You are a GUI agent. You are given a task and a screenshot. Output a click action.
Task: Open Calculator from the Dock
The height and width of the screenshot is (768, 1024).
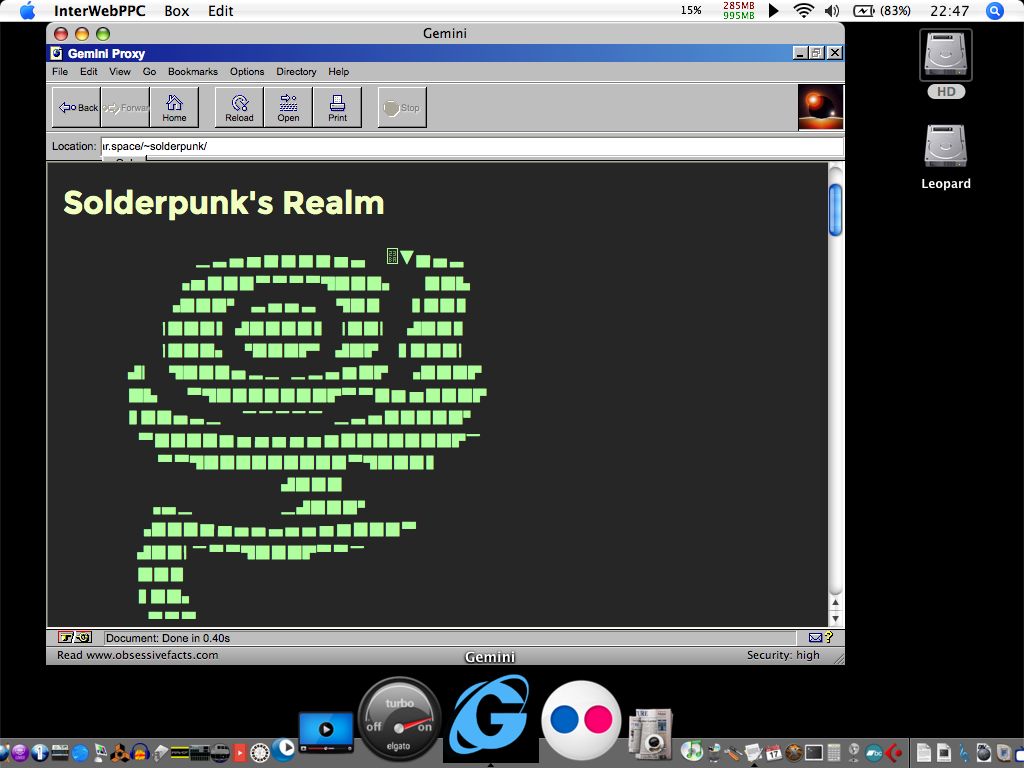pos(834,752)
